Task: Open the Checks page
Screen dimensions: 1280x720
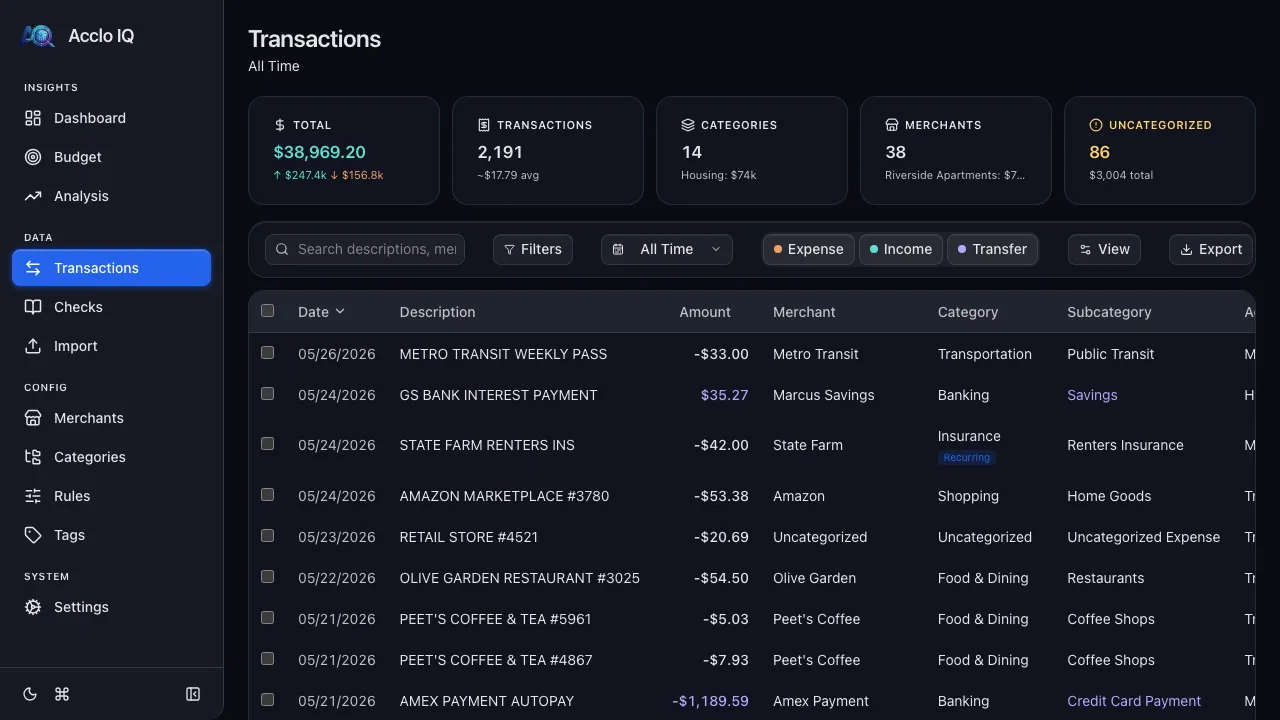Action: pyautogui.click(x=112, y=307)
